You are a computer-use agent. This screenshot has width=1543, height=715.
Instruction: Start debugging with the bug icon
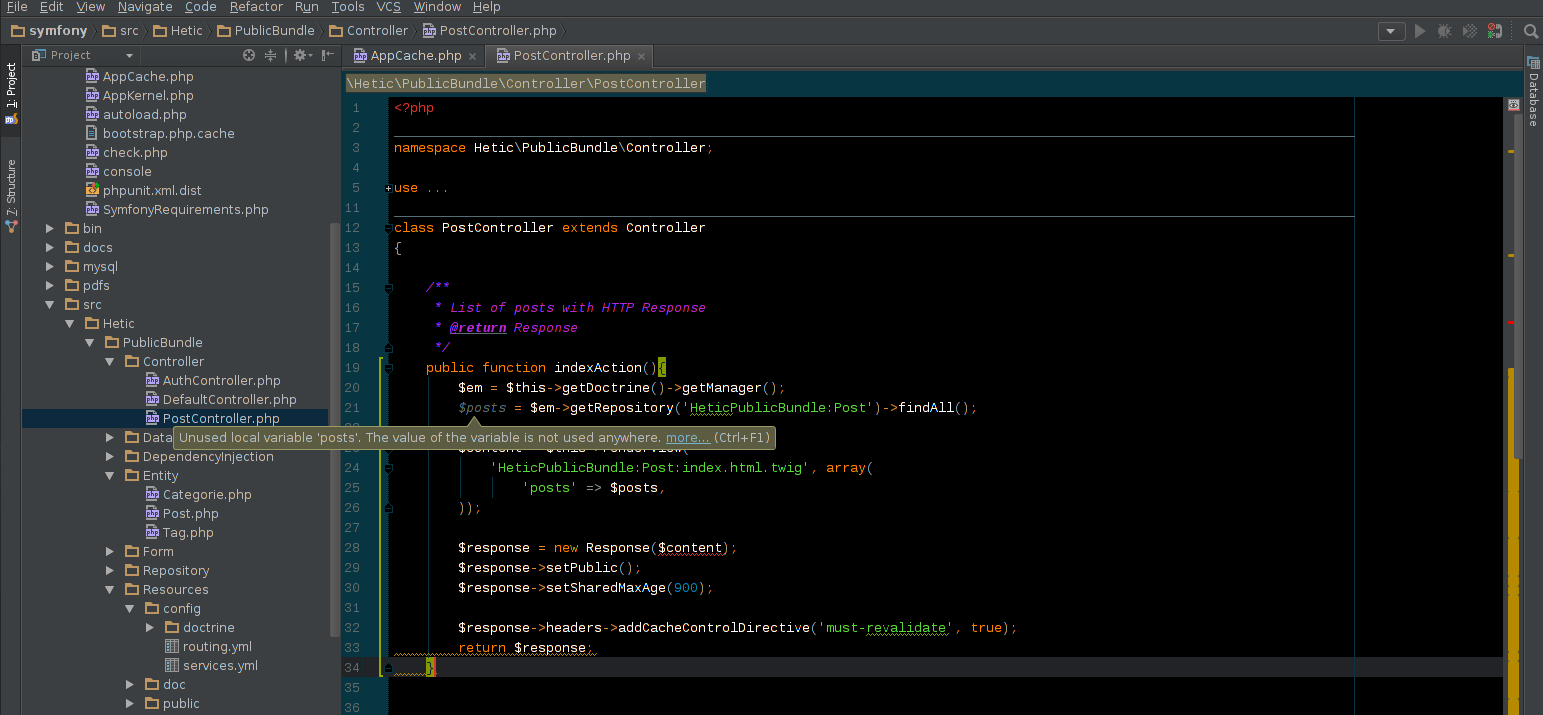[1444, 31]
